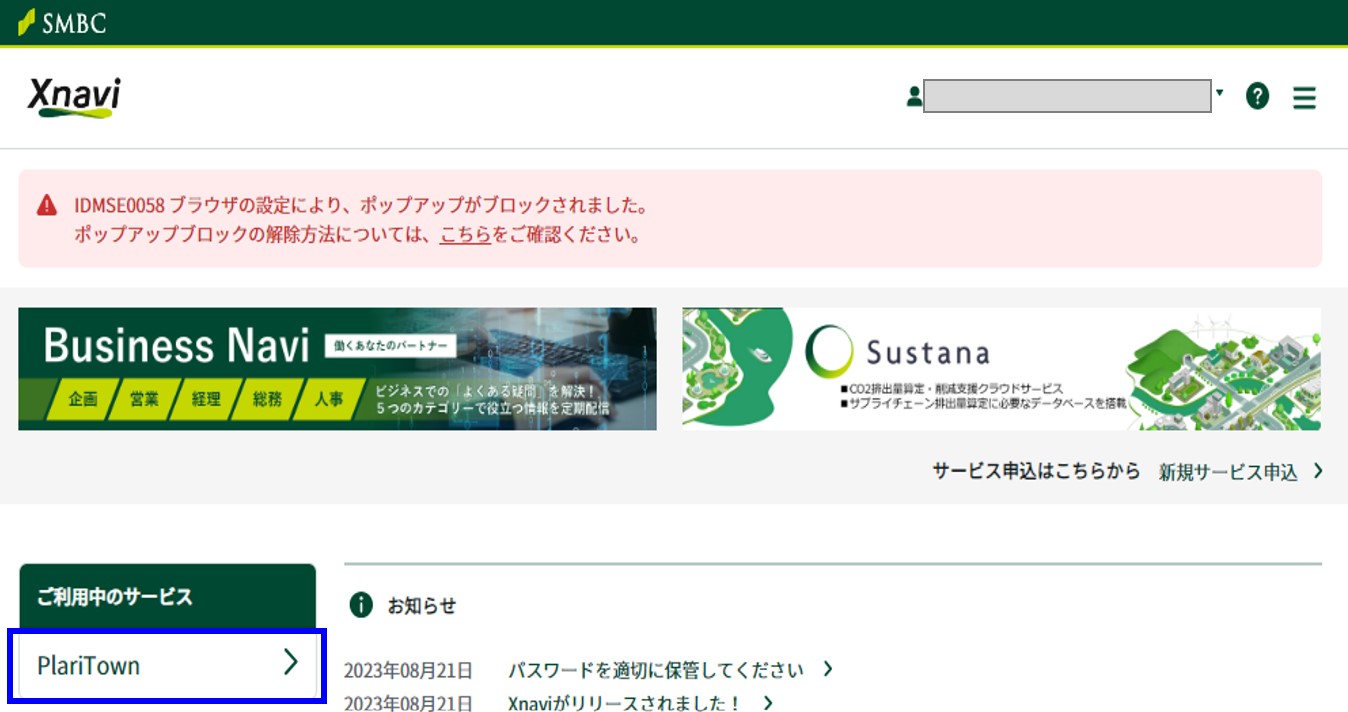The image size is (1348, 712).
Task: Open PlariTown service
Action: point(167,665)
